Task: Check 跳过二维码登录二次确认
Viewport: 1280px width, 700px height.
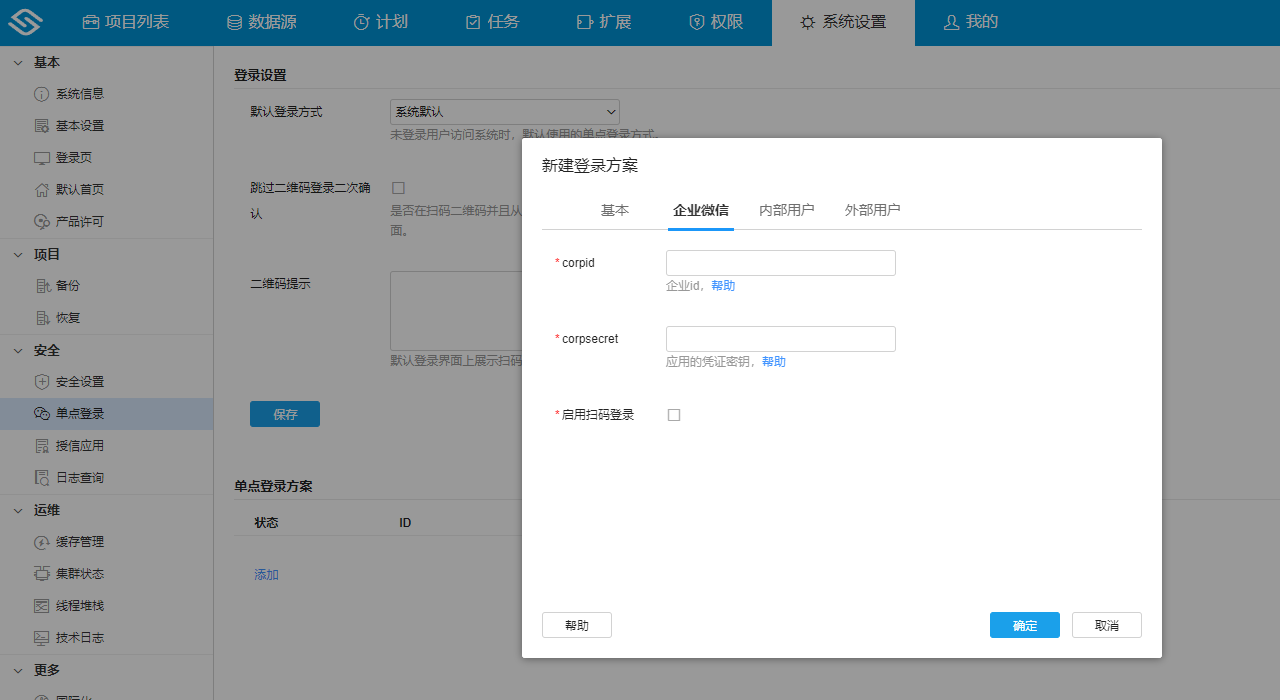Action: pos(397,187)
